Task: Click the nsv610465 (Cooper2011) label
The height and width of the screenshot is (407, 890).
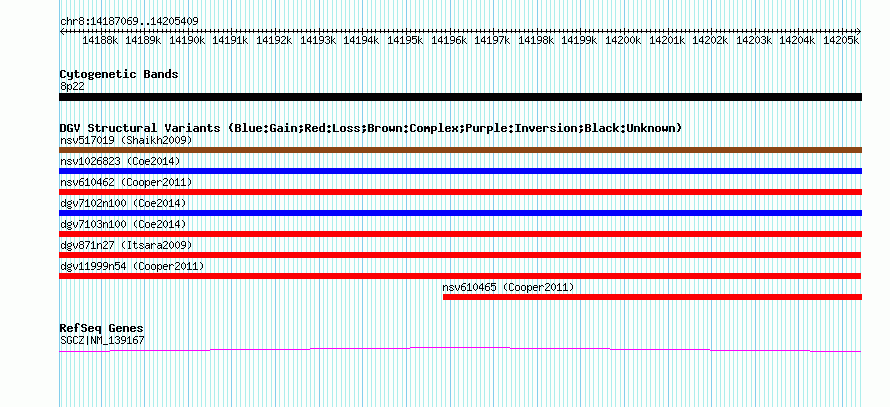Action: point(509,287)
